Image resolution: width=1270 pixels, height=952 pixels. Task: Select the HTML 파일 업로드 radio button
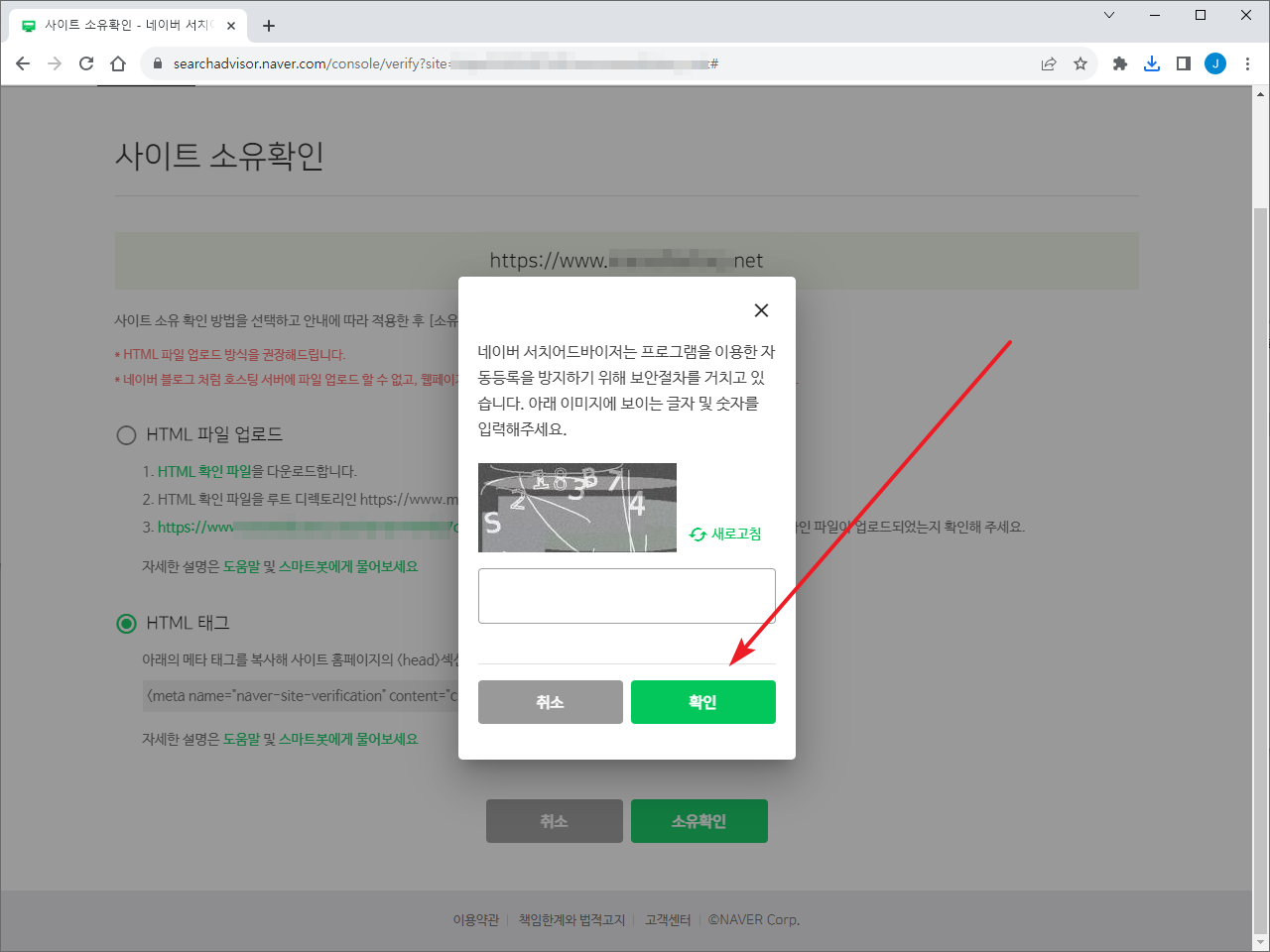pos(126,434)
